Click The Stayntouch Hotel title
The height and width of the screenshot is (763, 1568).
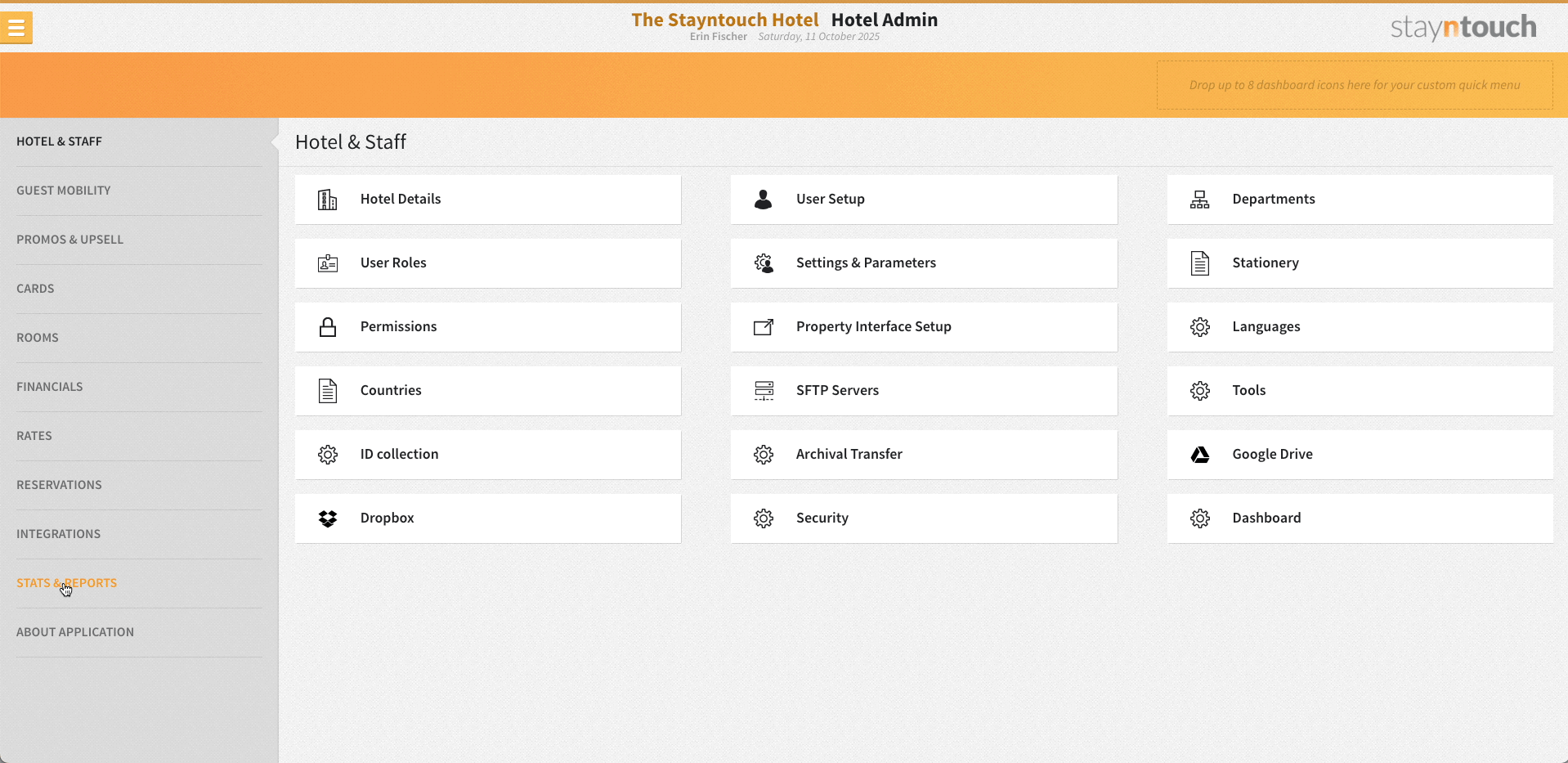coord(724,20)
